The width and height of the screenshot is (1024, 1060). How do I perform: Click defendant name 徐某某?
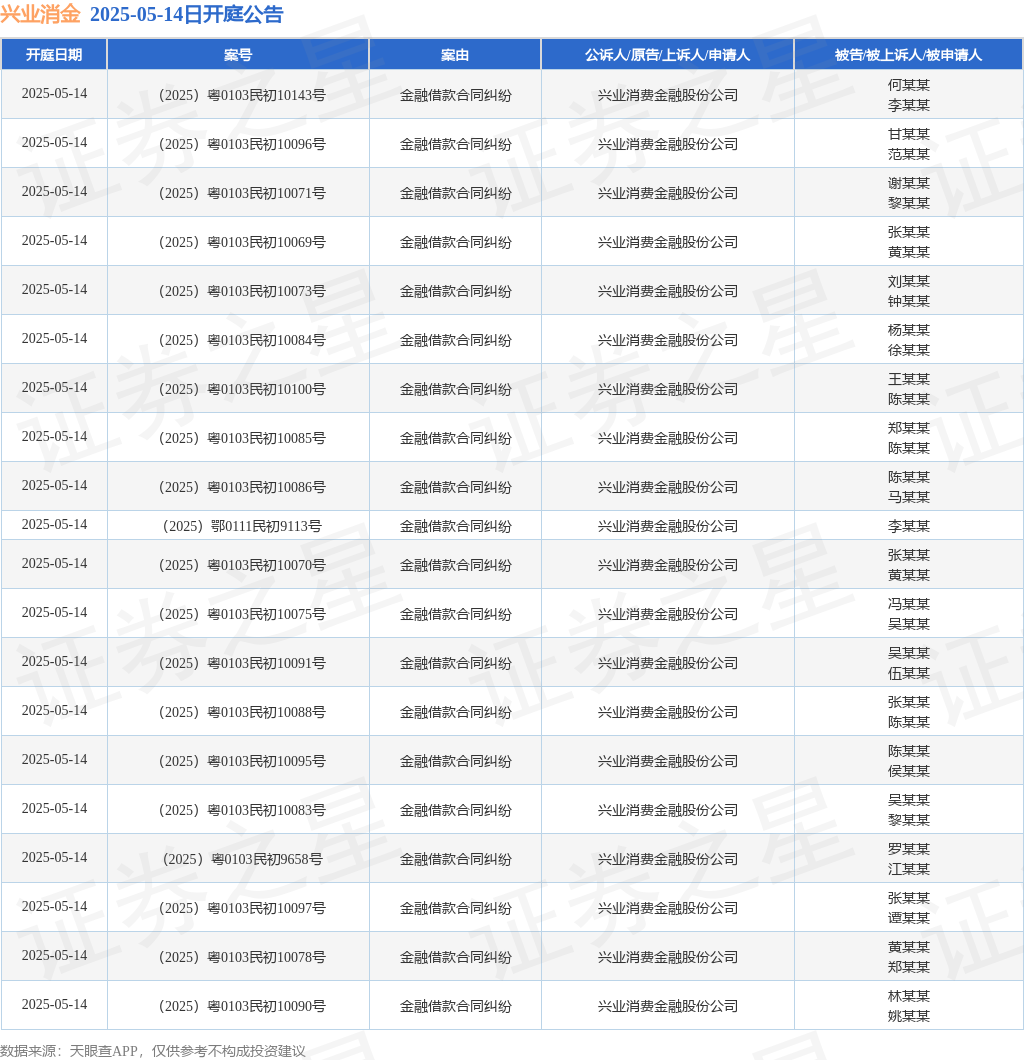(x=908, y=350)
